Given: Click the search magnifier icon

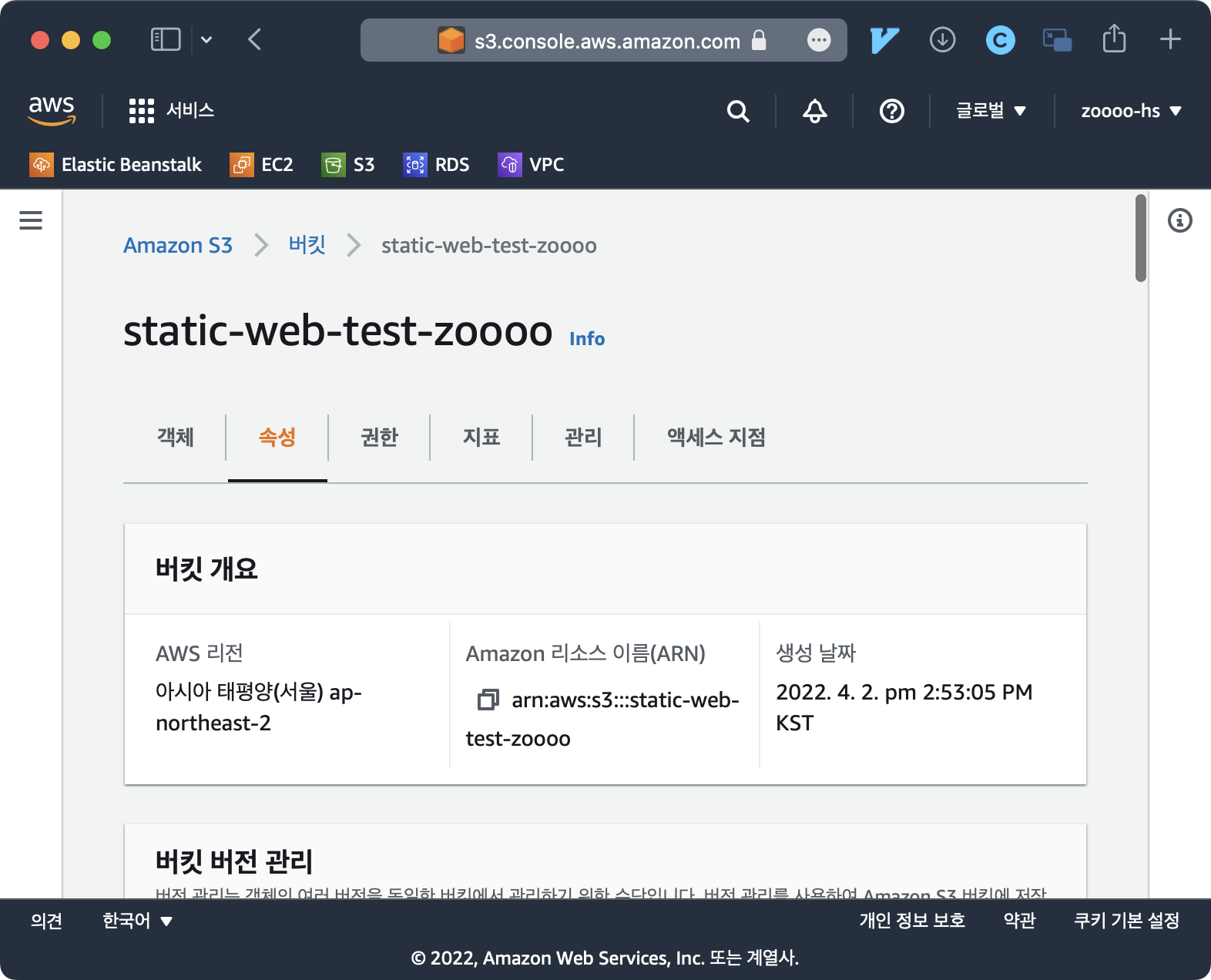Looking at the screenshot, I should coord(738,111).
